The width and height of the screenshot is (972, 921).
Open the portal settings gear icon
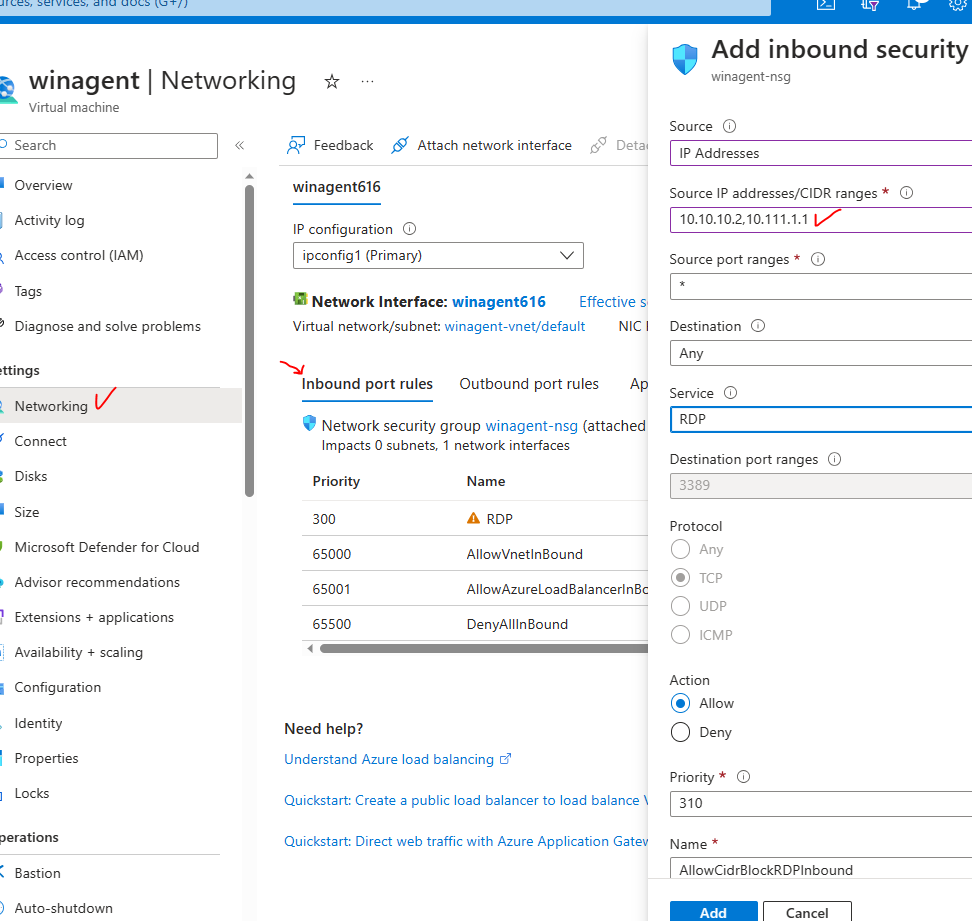pyautogui.click(x=957, y=6)
